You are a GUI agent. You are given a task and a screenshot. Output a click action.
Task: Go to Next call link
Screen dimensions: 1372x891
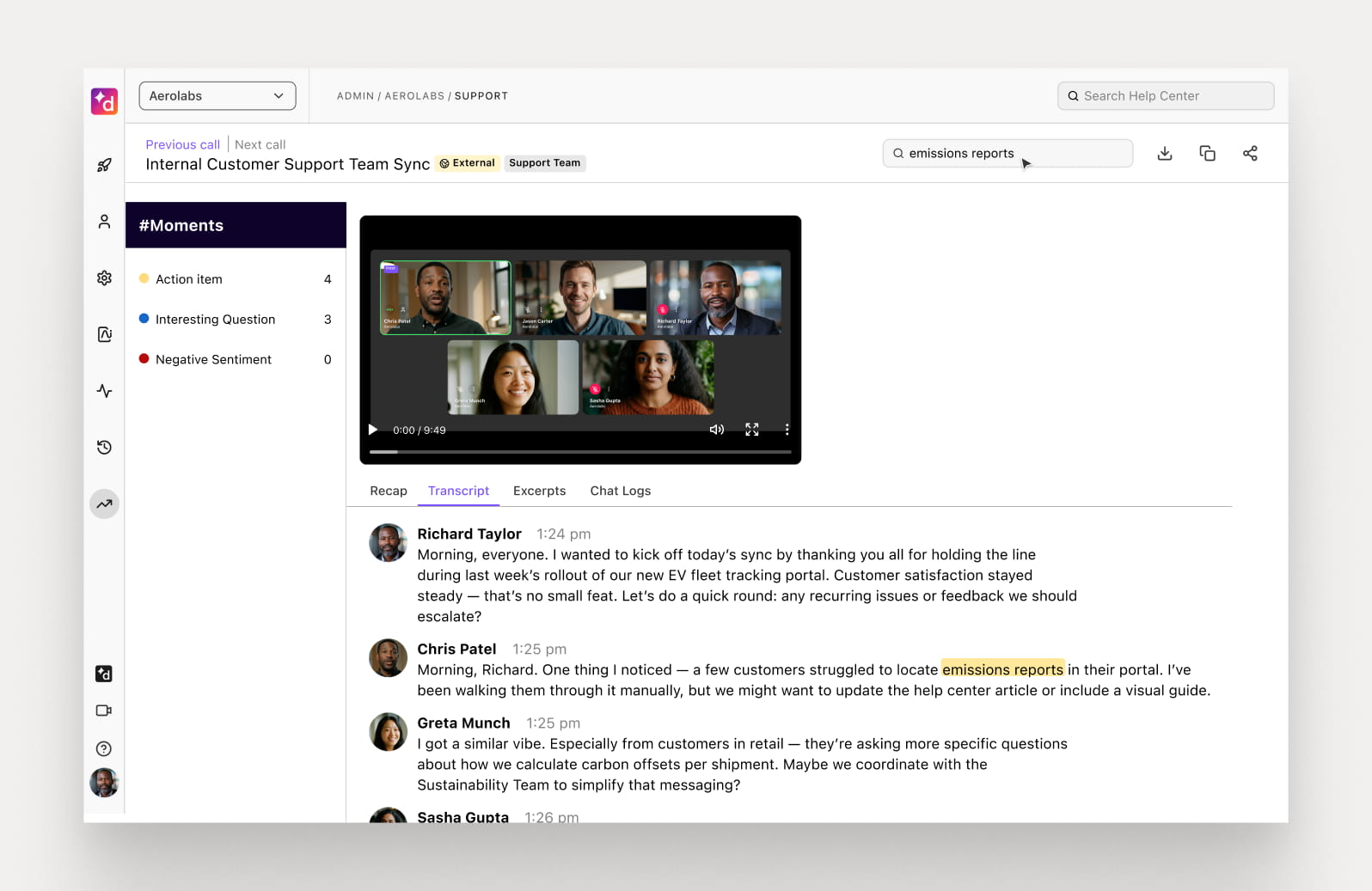(x=260, y=144)
